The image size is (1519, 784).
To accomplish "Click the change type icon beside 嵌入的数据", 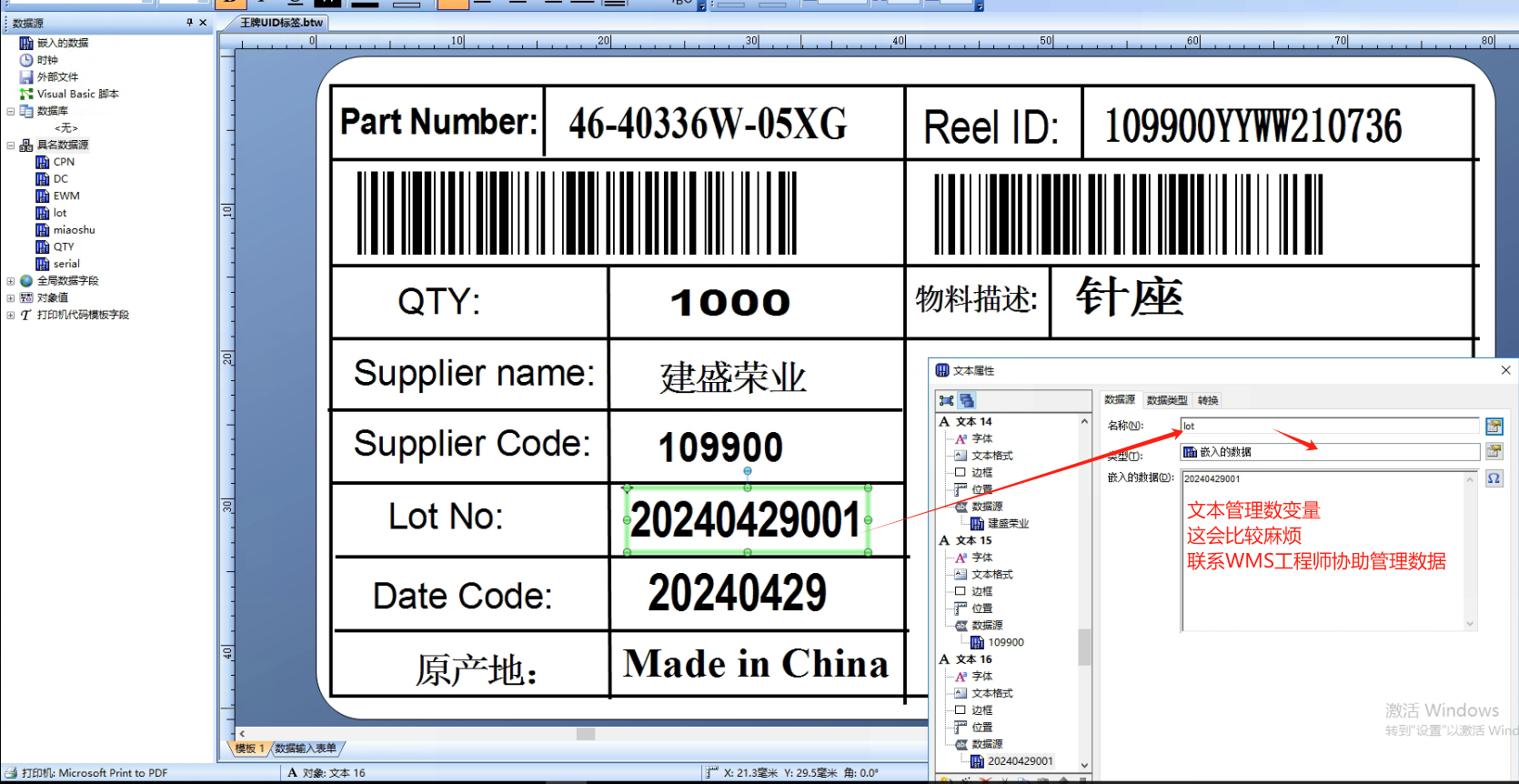I will pos(1494,451).
